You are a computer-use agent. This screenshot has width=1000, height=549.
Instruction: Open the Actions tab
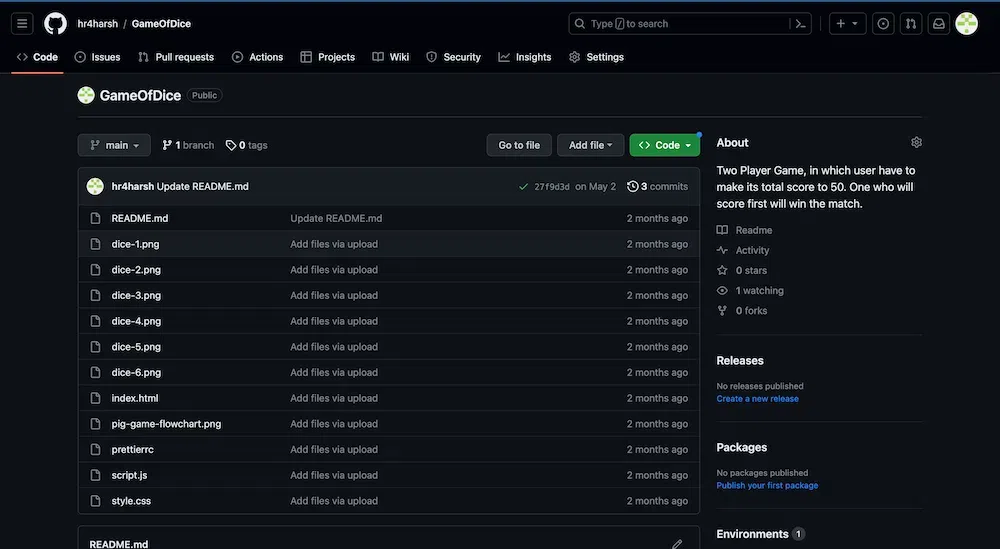pyautogui.click(x=258, y=57)
